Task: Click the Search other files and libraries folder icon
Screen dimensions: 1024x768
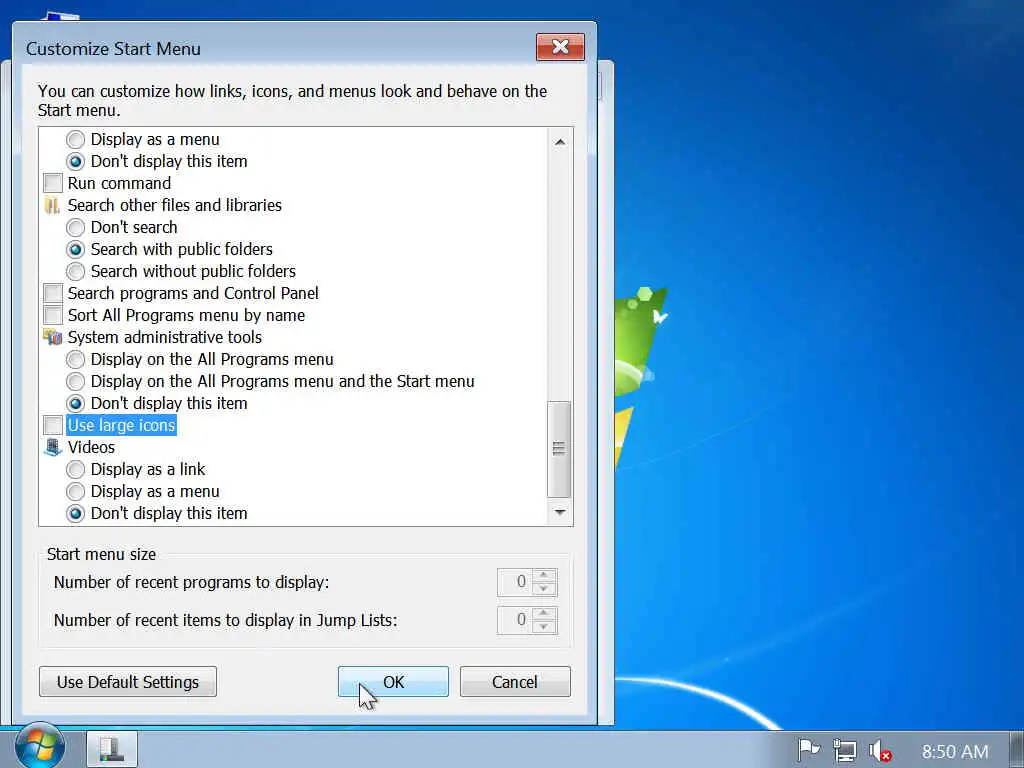Action: point(52,206)
